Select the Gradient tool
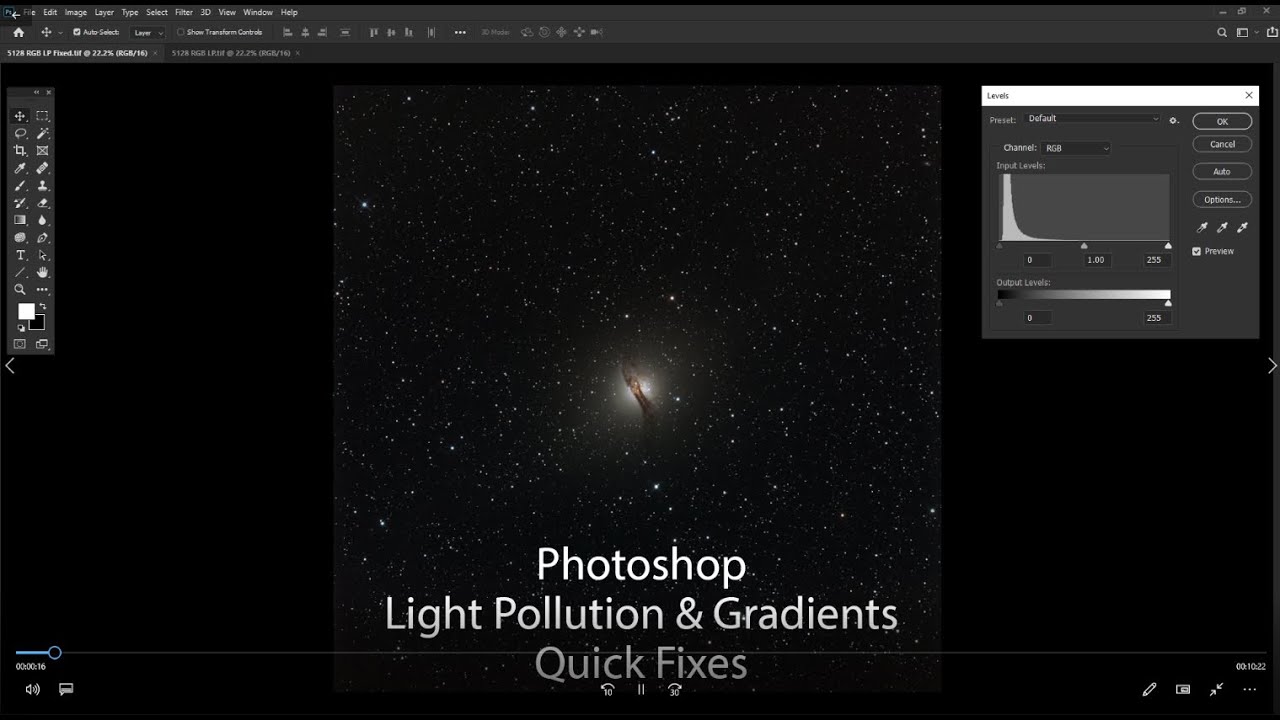 pyautogui.click(x=20, y=220)
